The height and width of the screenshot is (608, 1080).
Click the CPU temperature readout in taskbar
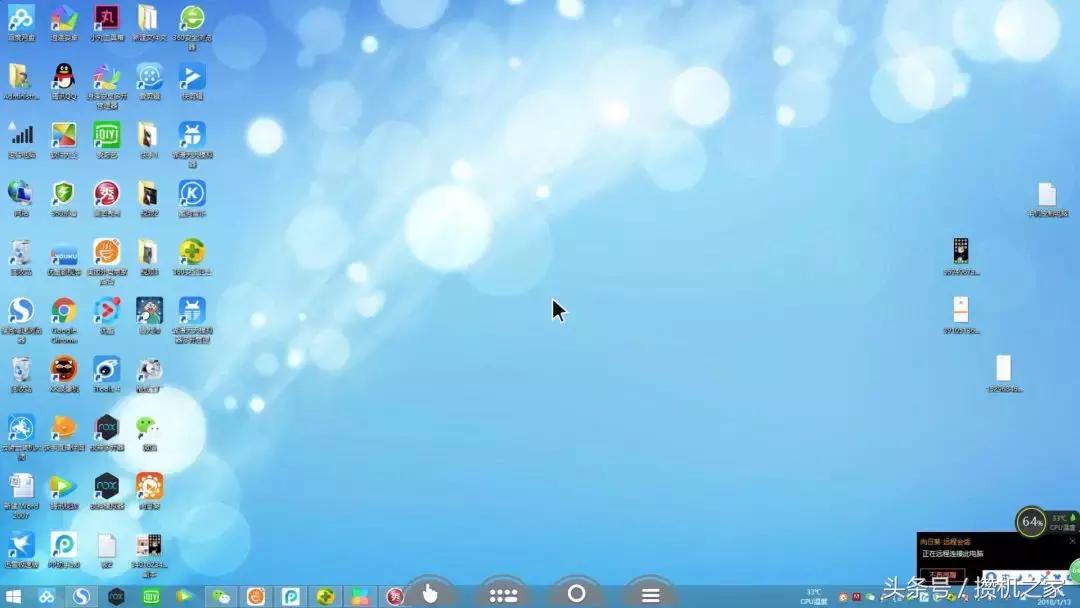813,596
